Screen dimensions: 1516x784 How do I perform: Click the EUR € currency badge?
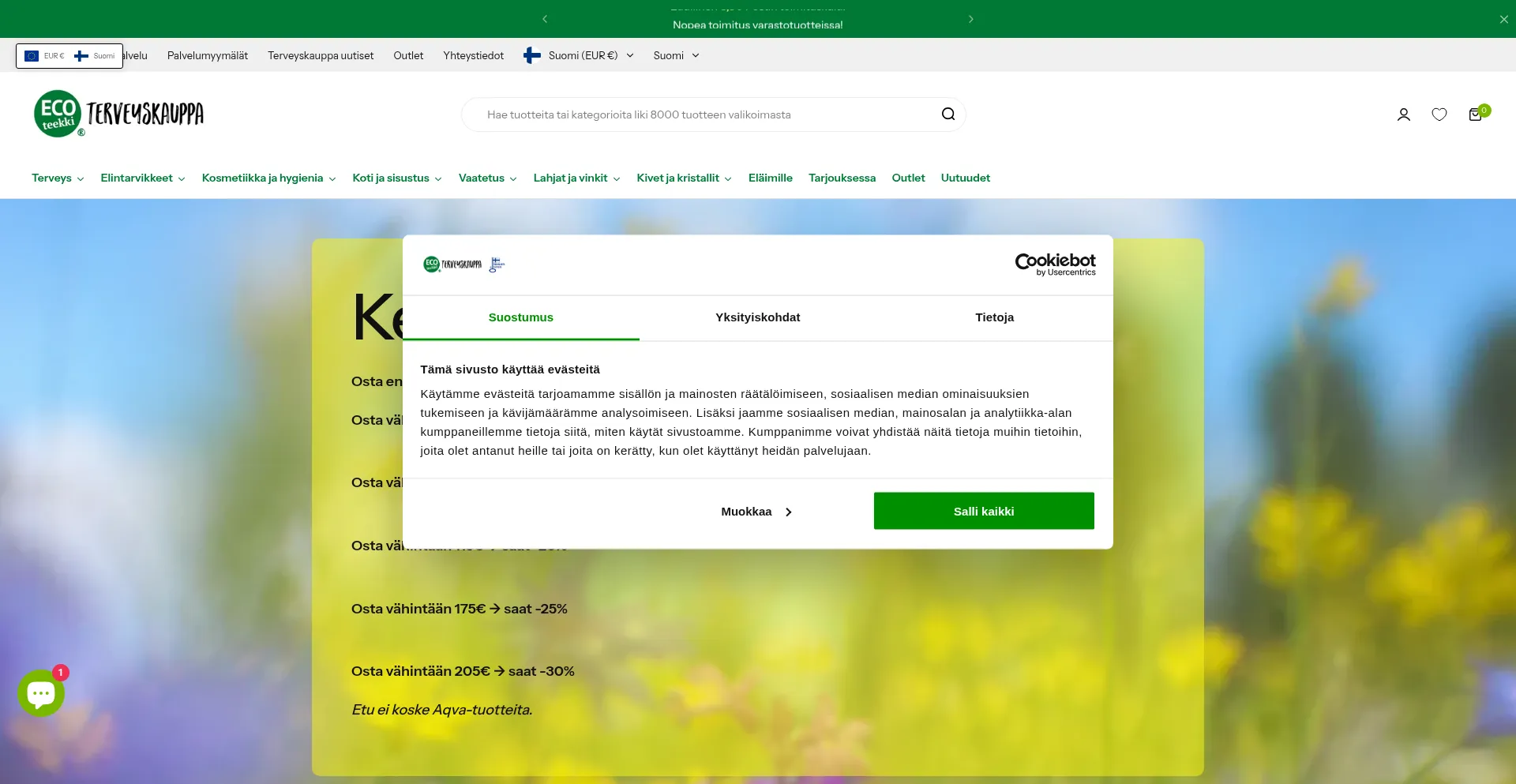tap(45, 56)
